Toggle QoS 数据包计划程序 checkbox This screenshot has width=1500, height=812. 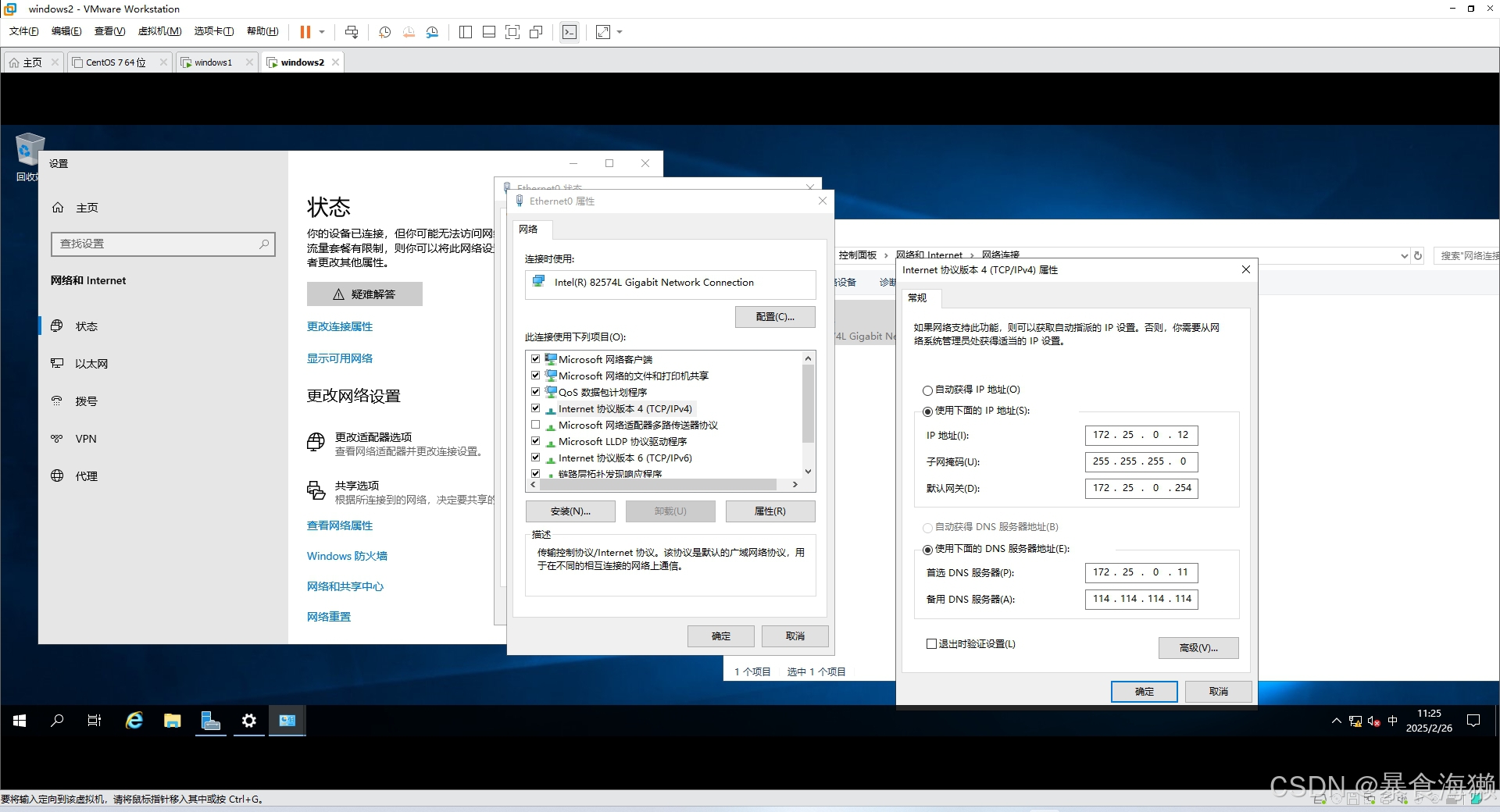click(535, 392)
